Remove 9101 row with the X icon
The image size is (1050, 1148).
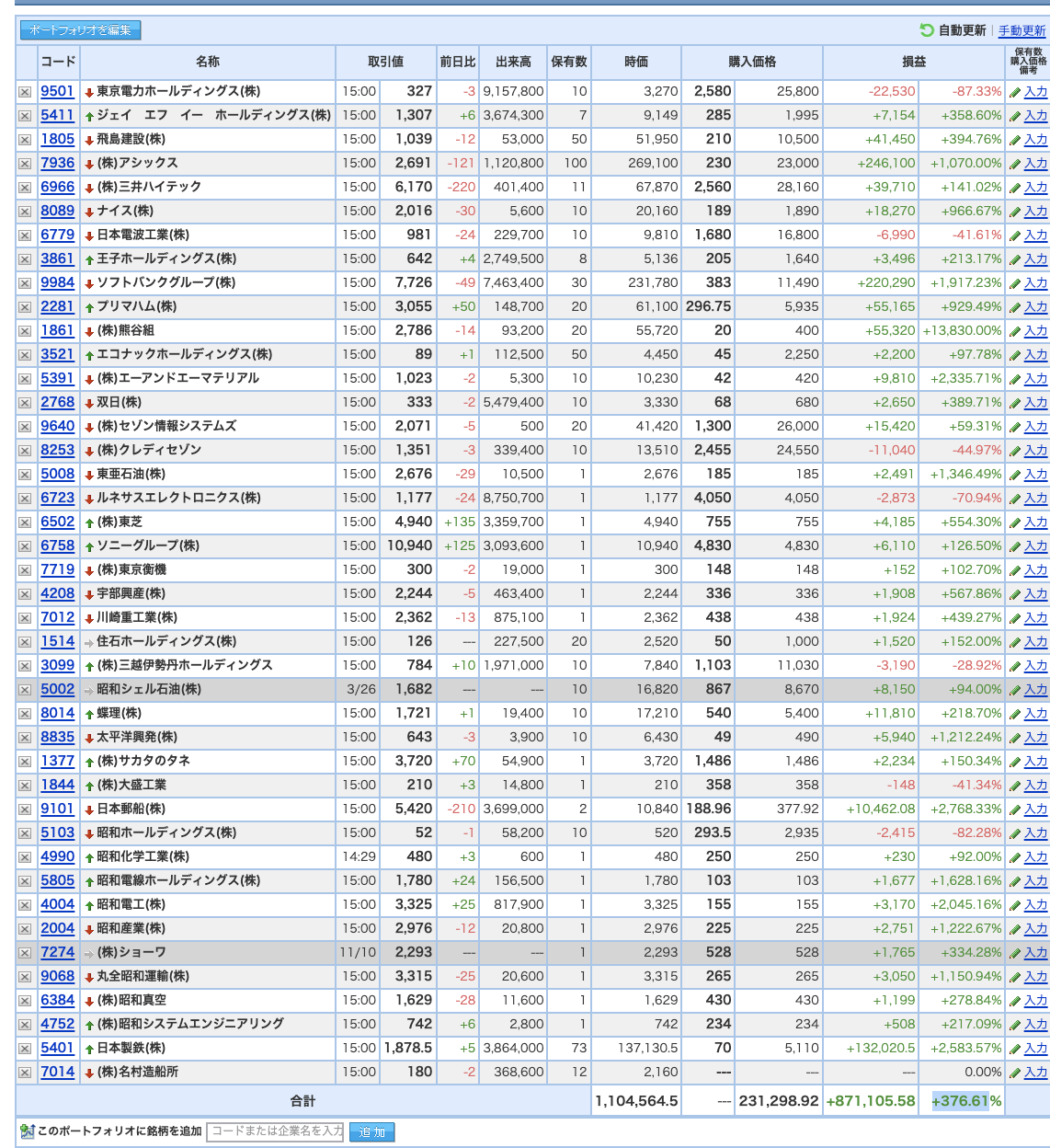[x=25, y=809]
